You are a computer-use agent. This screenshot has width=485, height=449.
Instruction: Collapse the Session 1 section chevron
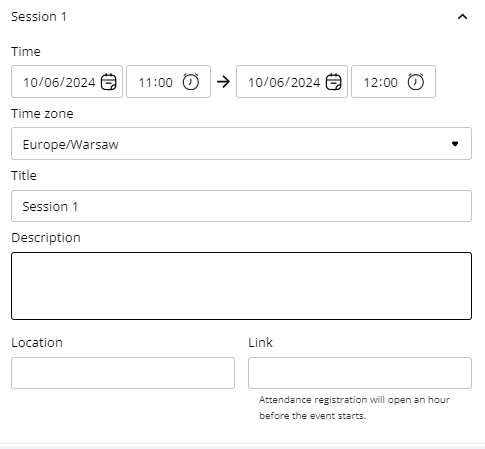pyautogui.click(x=462, y=17)
